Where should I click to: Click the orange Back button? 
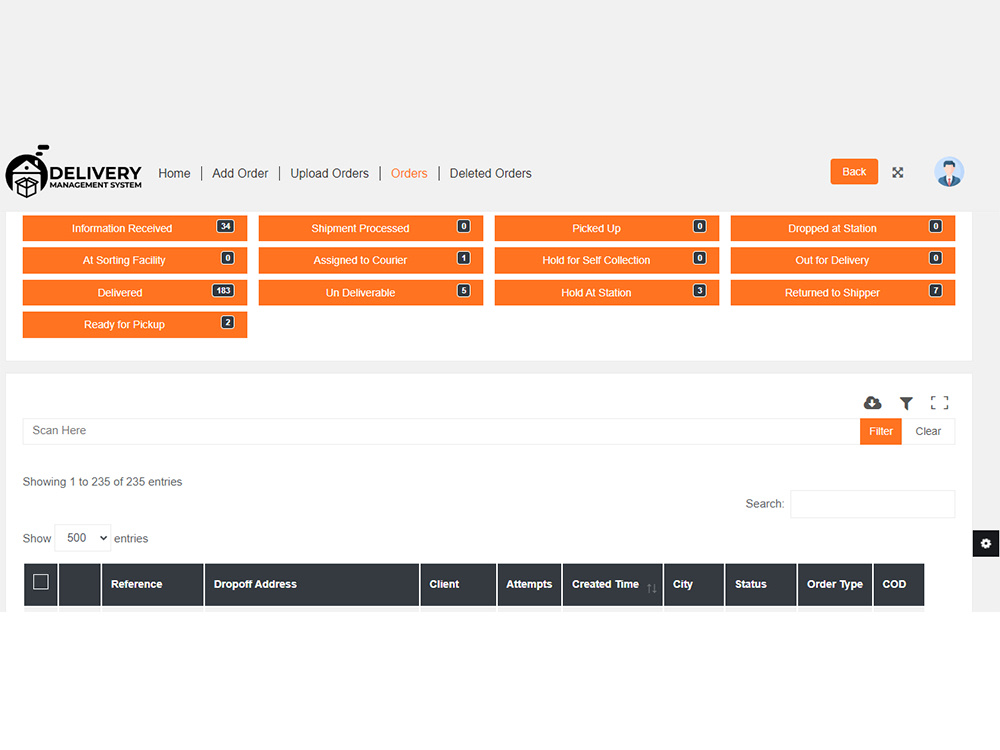point(854,172)
